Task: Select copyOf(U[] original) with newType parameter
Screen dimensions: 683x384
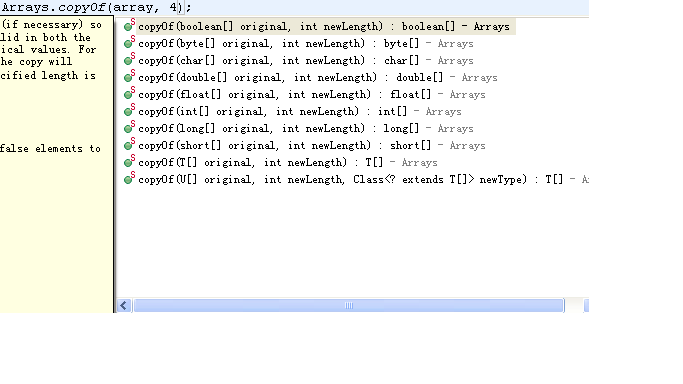Action: [x=363, y=179]
